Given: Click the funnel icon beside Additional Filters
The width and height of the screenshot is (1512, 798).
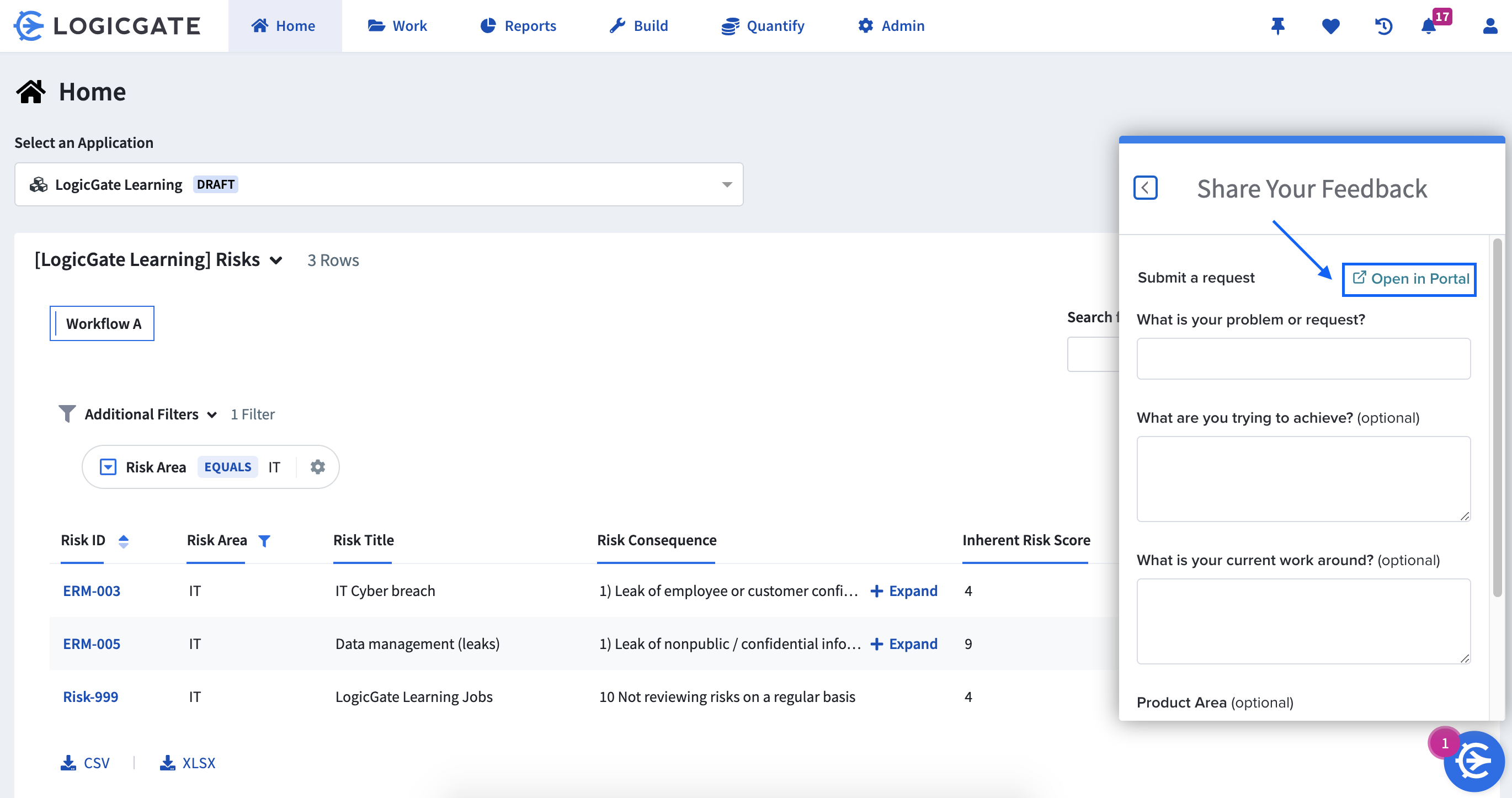Looking at the screenshot, I should point(67,413).
